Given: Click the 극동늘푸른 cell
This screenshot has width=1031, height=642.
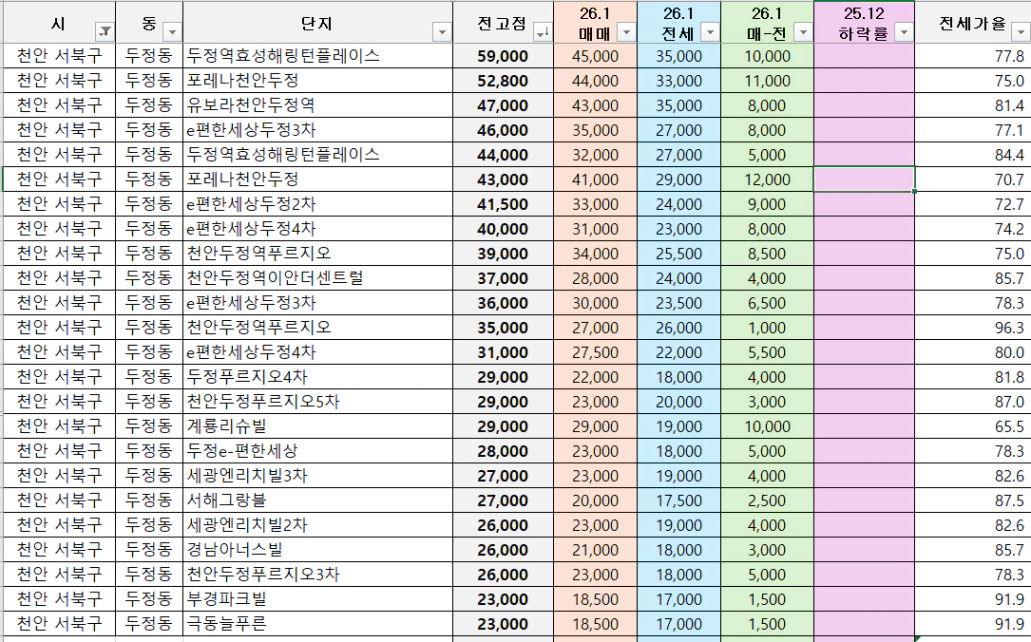Looking at the screenshot, I should tap(318, 624).
